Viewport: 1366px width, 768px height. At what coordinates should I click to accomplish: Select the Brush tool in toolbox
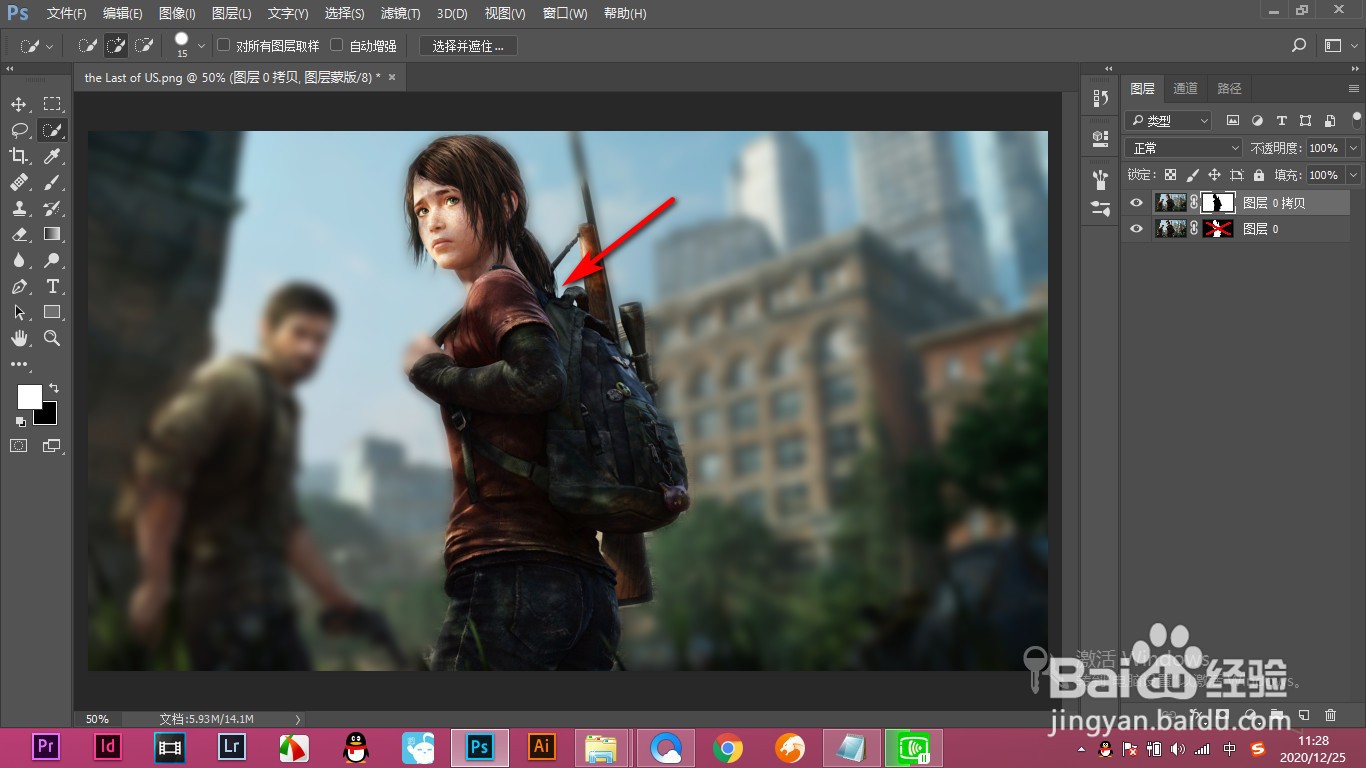click(x=52, y=182)
